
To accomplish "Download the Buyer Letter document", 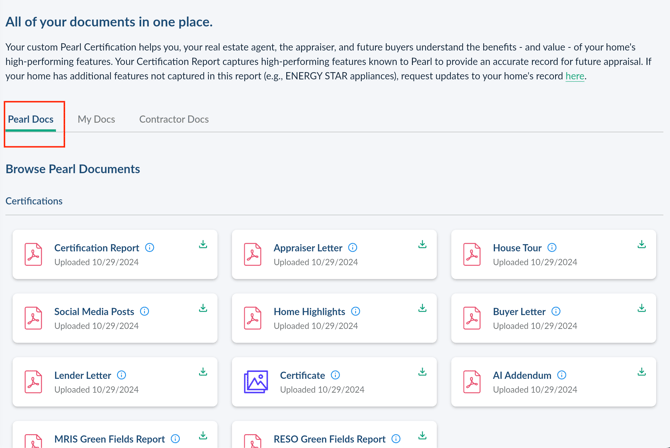I will coord(642,309).
